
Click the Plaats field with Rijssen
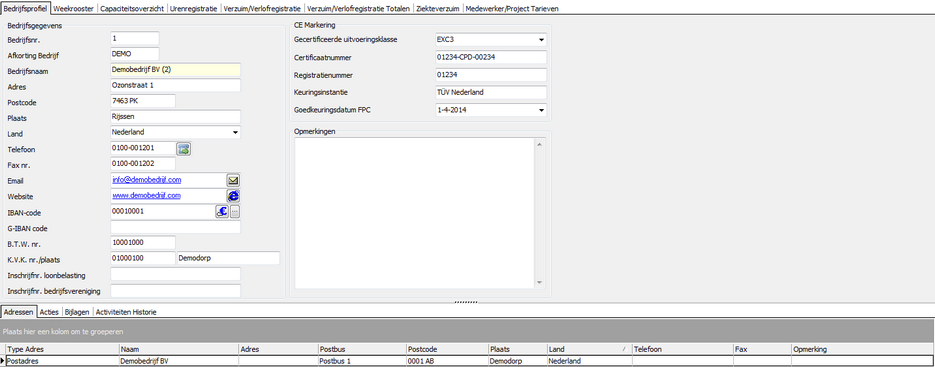[175, 117]
